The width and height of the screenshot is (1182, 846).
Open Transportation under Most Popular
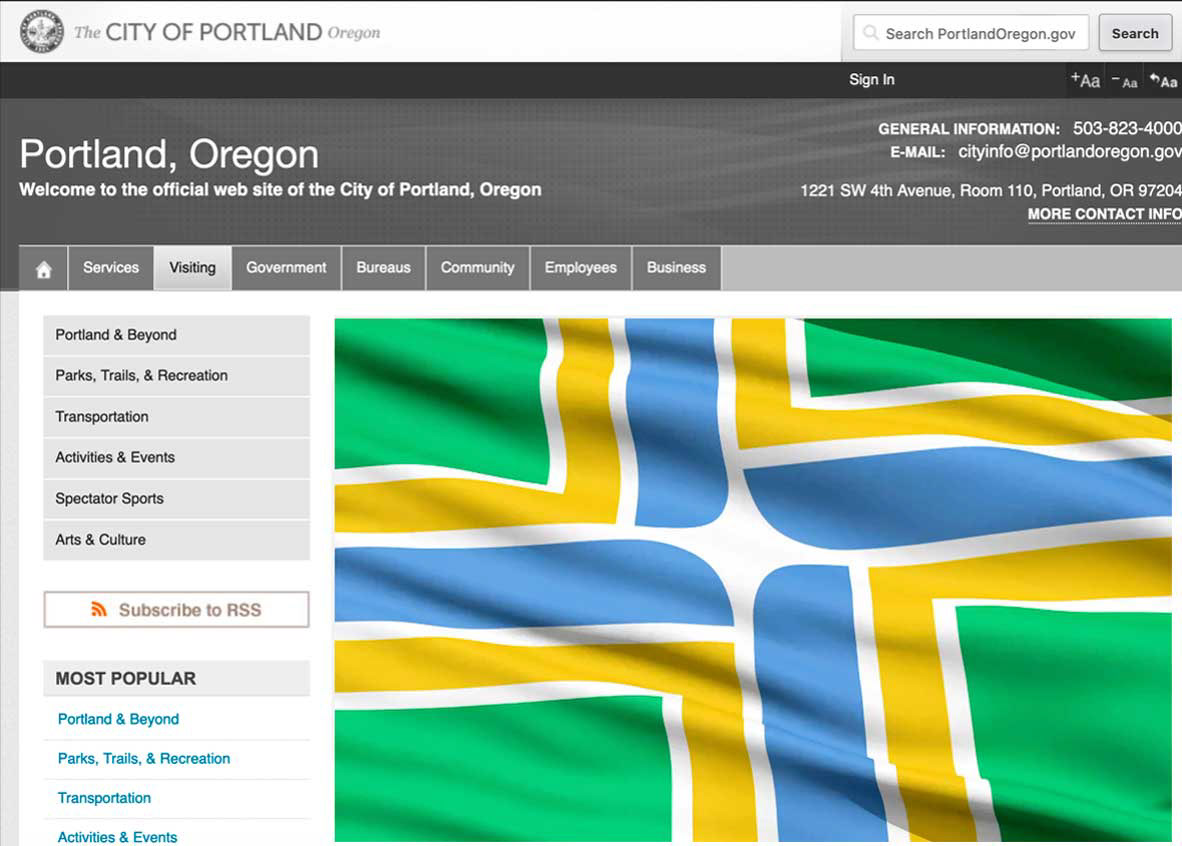click(x=104, y=798)
